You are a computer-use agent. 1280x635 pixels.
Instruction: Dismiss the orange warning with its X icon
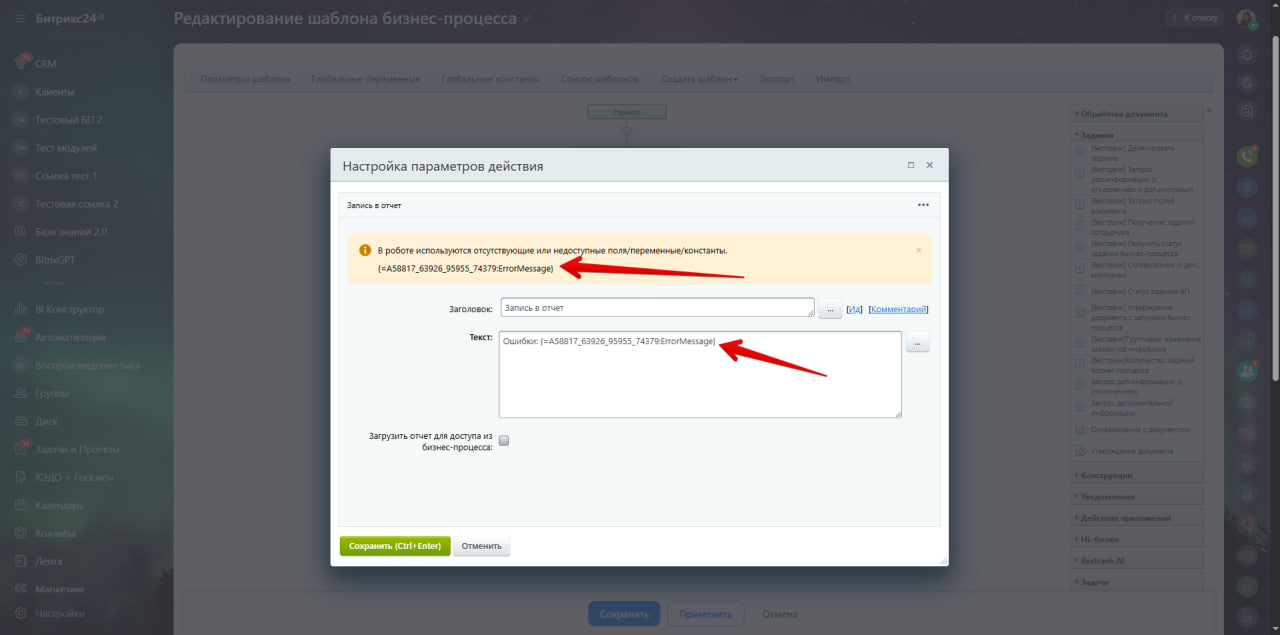pos(919,250)
